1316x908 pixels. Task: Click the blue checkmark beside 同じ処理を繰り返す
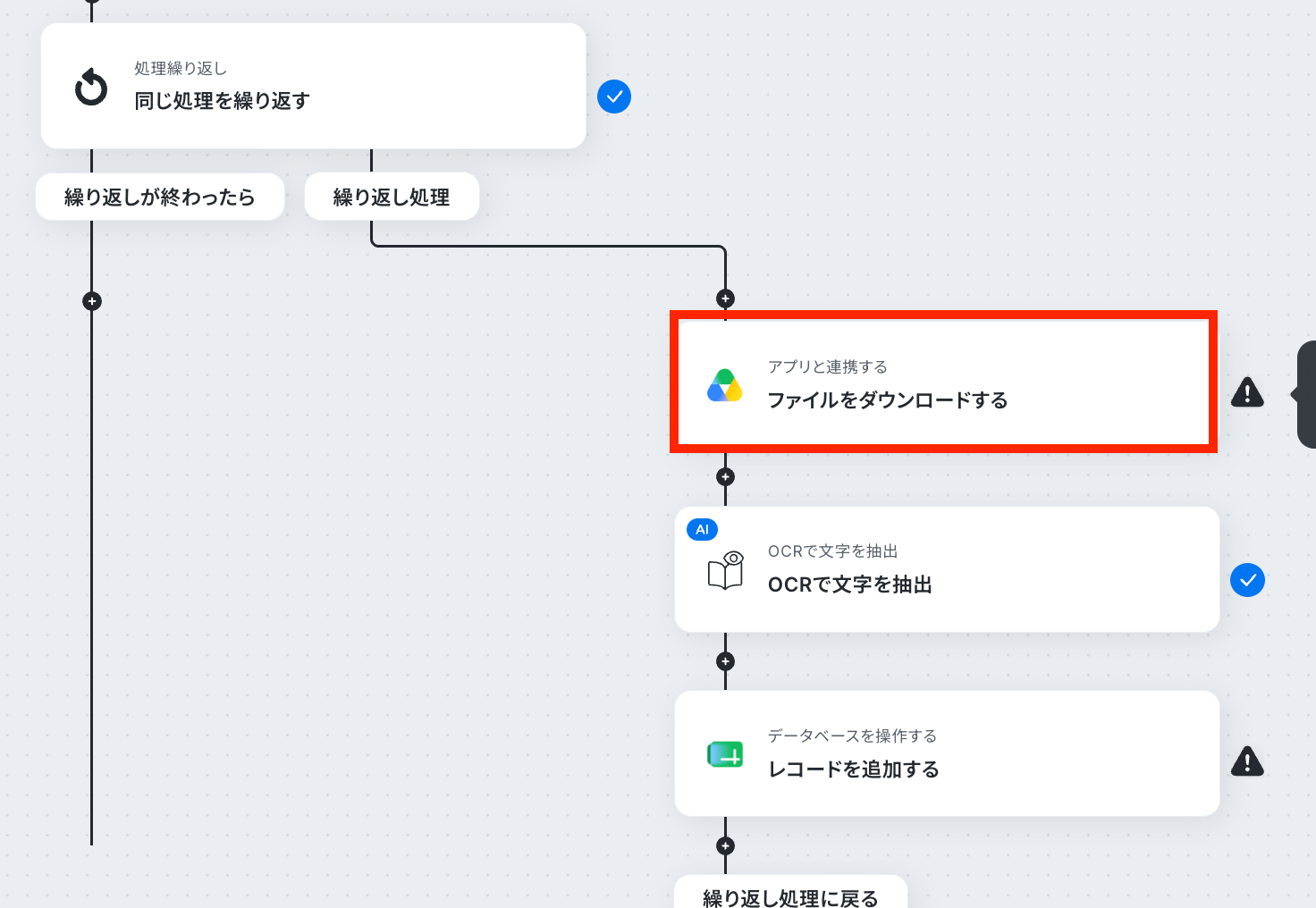[614, 97]
